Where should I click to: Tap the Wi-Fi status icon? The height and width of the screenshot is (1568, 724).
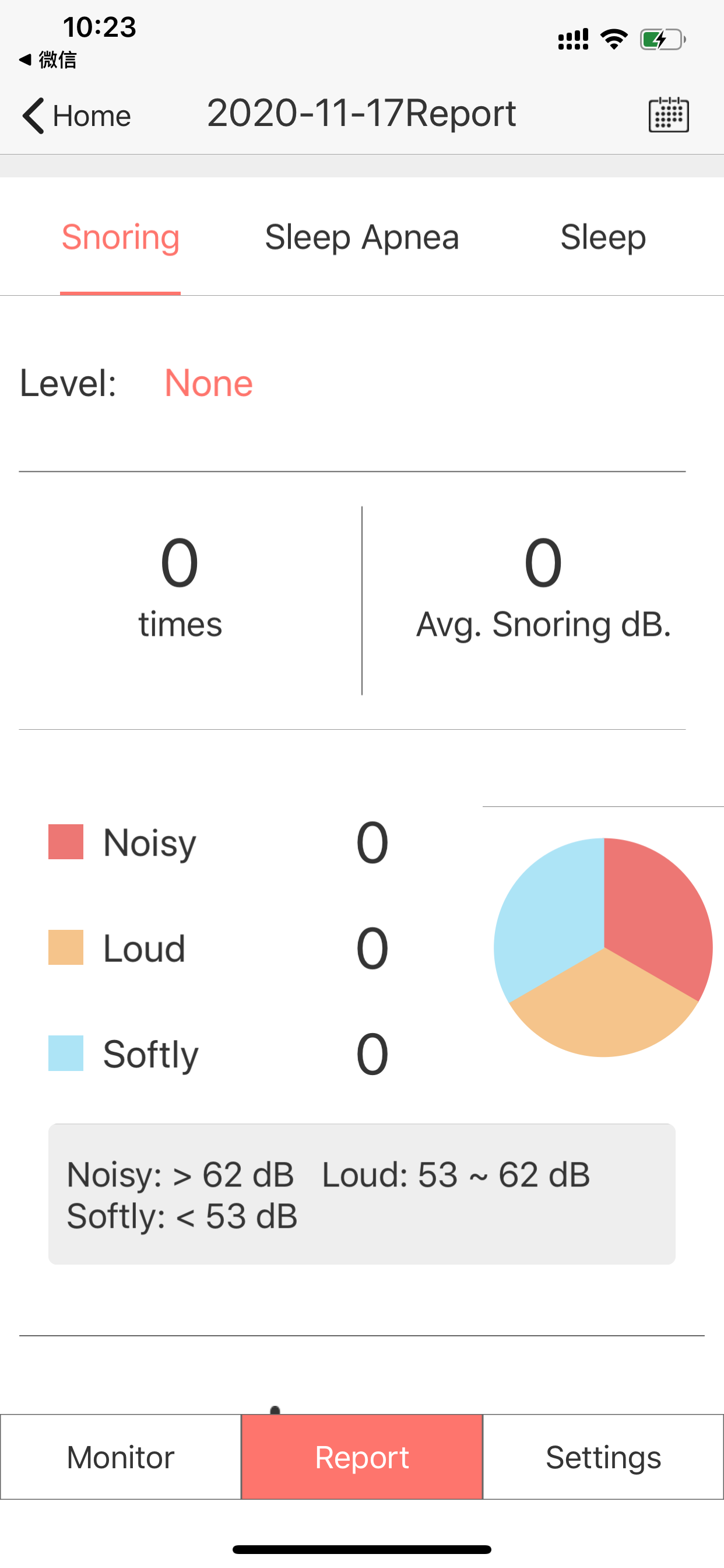coord(613,40)
